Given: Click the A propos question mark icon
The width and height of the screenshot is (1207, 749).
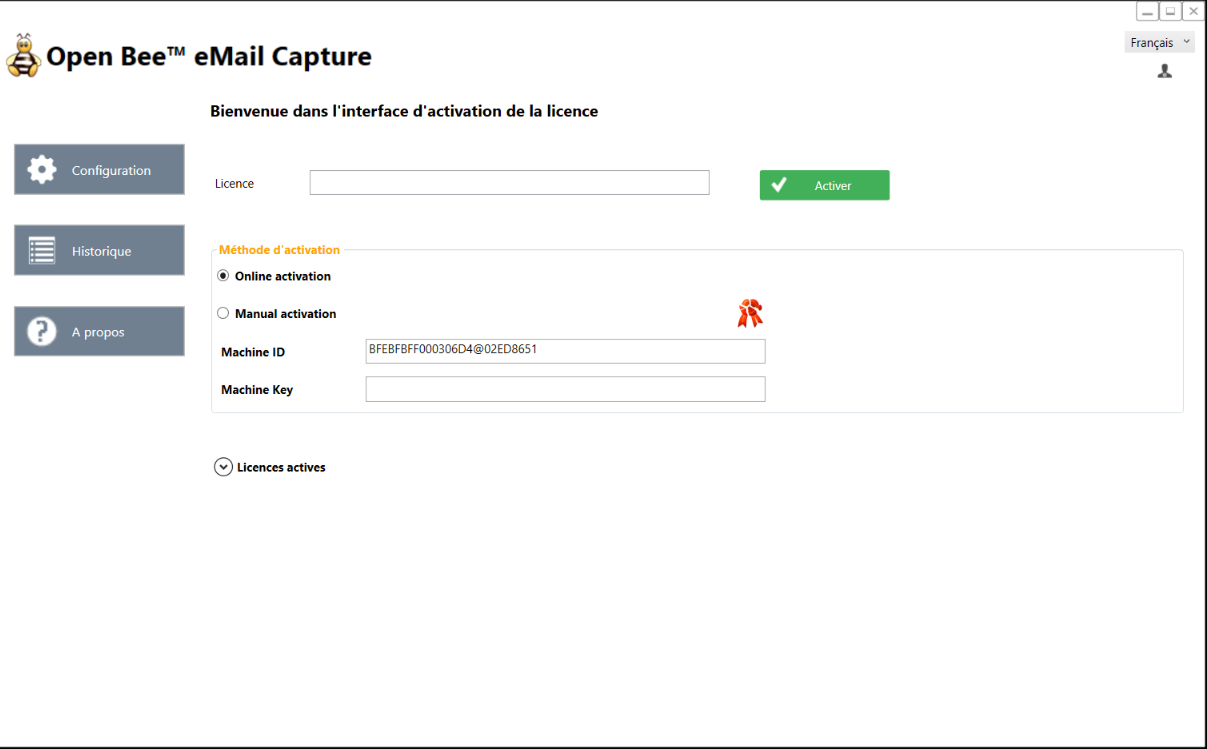Looking at the screenshot, I should point(42,331).
